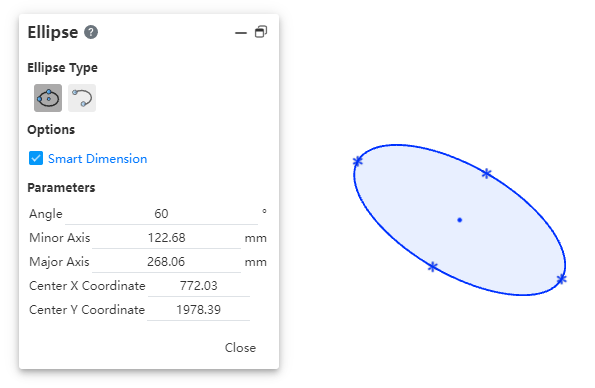Select the full ellipse type icon
Screen dimensions: 595x388
click(x=48, y=98)
